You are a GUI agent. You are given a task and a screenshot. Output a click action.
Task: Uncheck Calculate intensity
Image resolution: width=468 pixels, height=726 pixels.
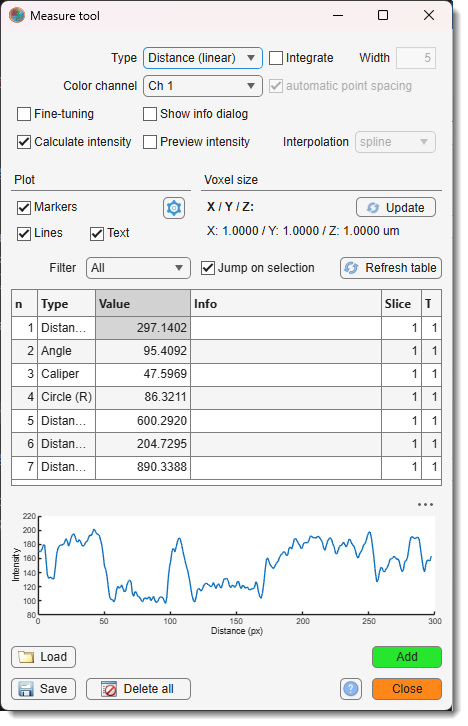(24, 142)
